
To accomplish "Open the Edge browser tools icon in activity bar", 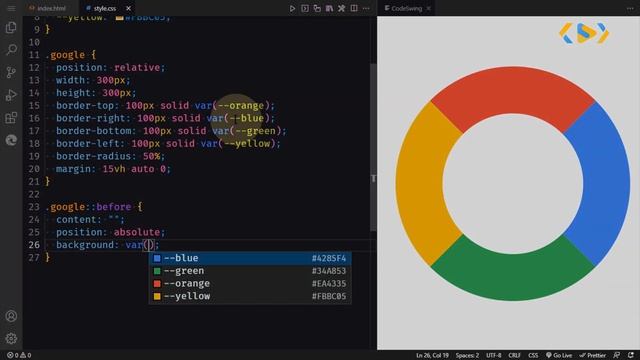I will click(11, 140).
